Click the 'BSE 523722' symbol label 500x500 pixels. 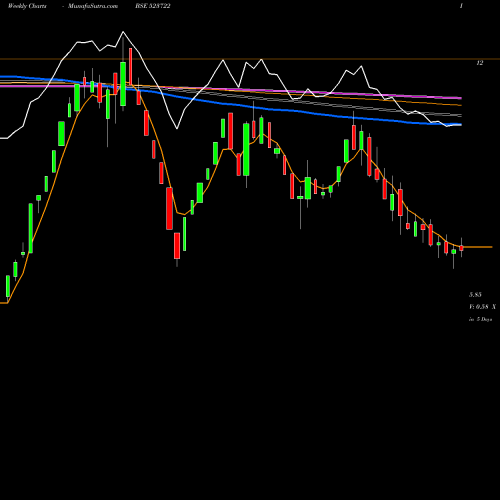pyautogui.click(x=153, y=6)
